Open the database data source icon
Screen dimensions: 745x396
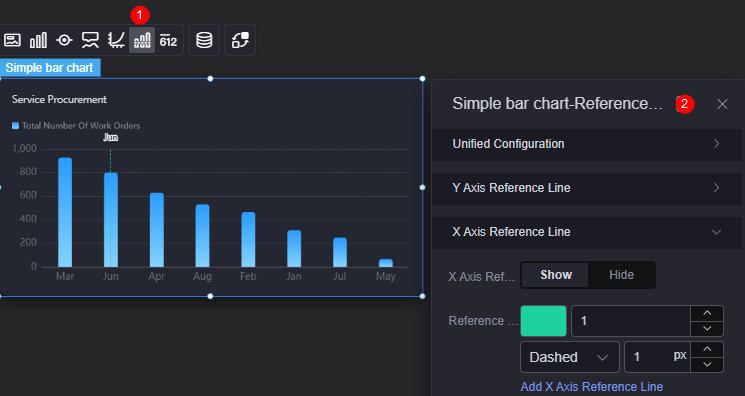(204, 40)
